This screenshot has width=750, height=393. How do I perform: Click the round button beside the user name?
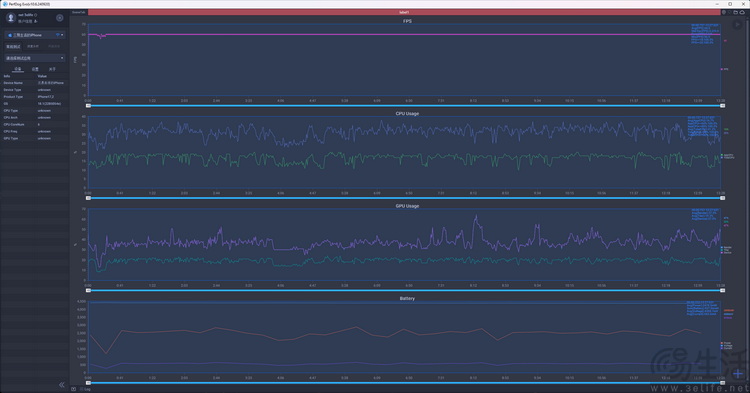(x=60, y=18)
